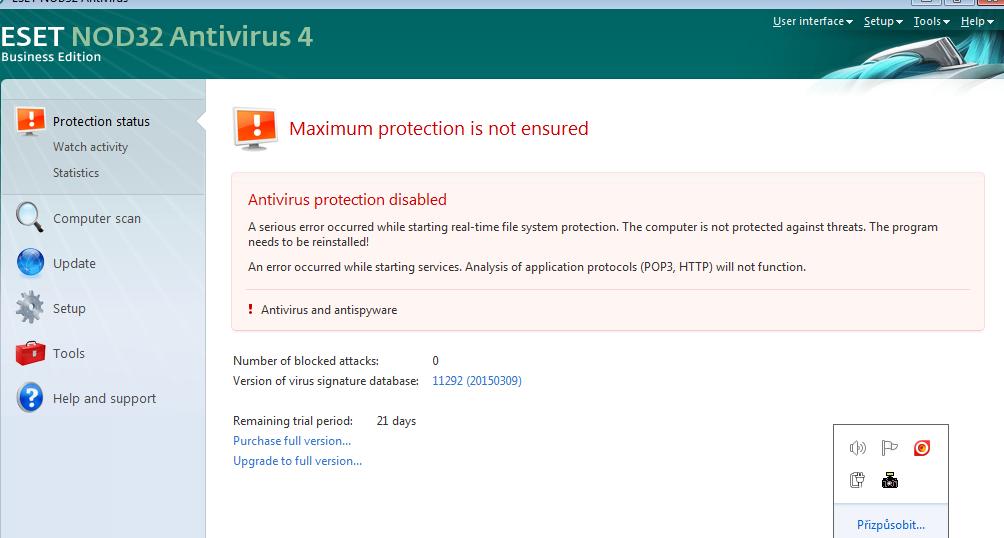Click the Setup gear icon
Screen dimensions: 1004x538
click(30, 308)
